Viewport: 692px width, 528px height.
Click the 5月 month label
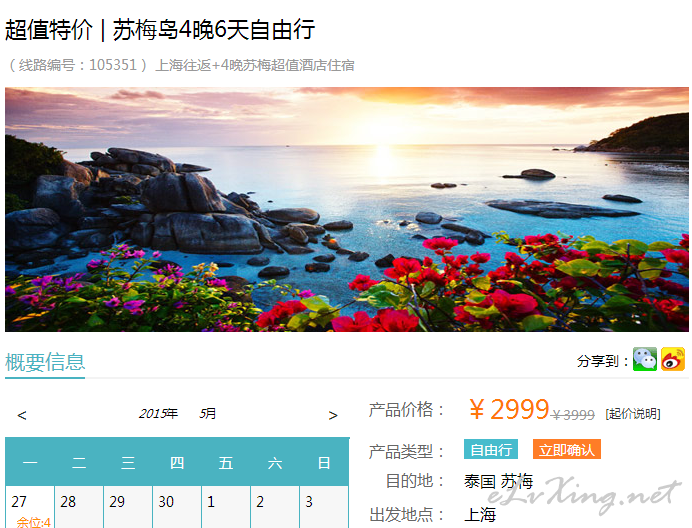(x=207, y=414)
